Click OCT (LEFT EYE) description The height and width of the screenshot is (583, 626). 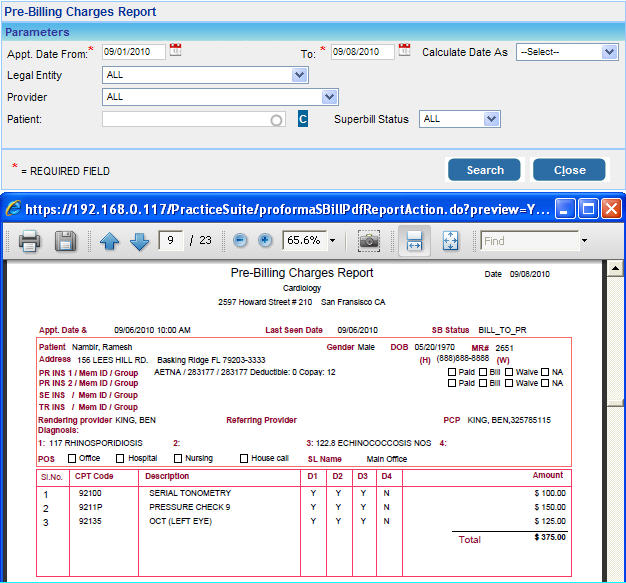tap(180, 521)
